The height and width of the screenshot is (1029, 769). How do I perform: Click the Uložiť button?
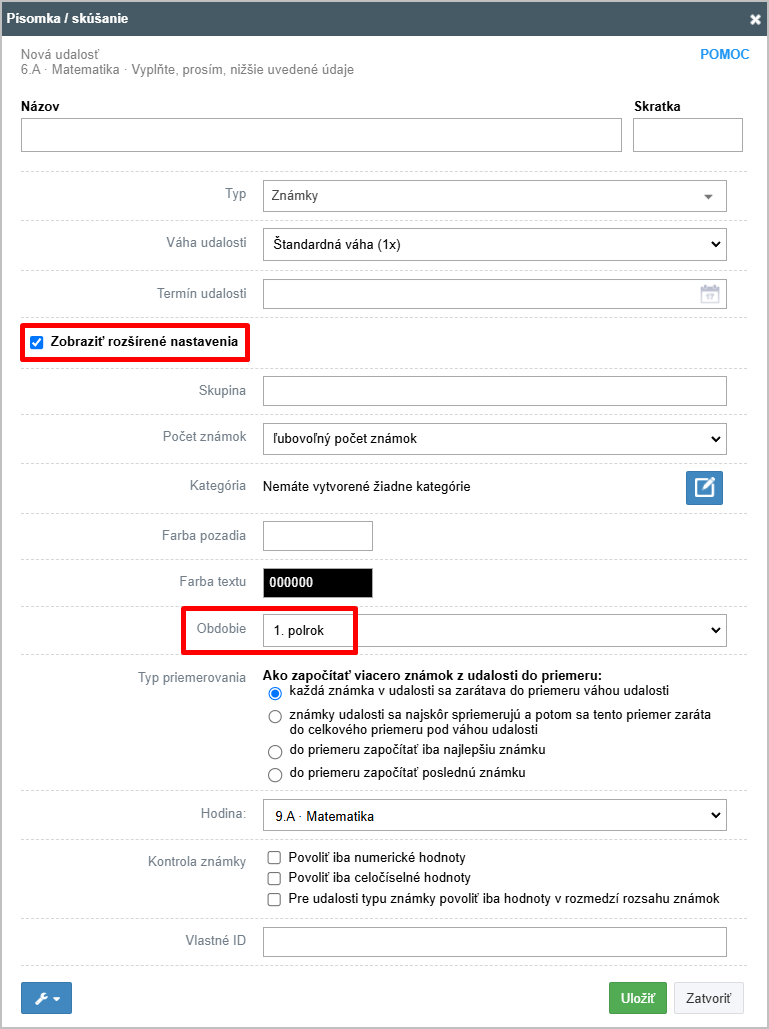[x=638, y=998]
